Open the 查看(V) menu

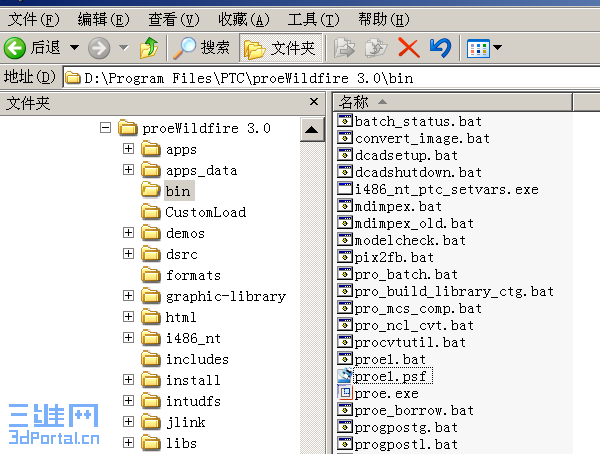click(x=174, y=19)
